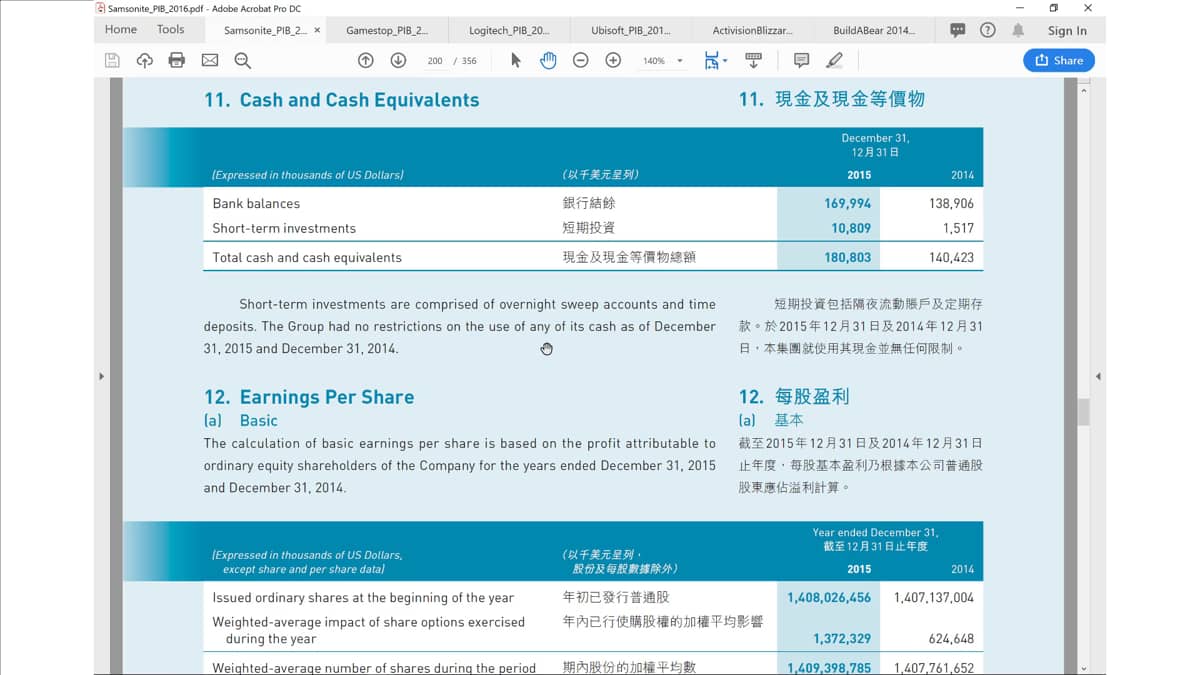Click the Chinese heading '11. 現金及現金等價物'
This screenshot has height=675, width=1200.
(832, 99)
